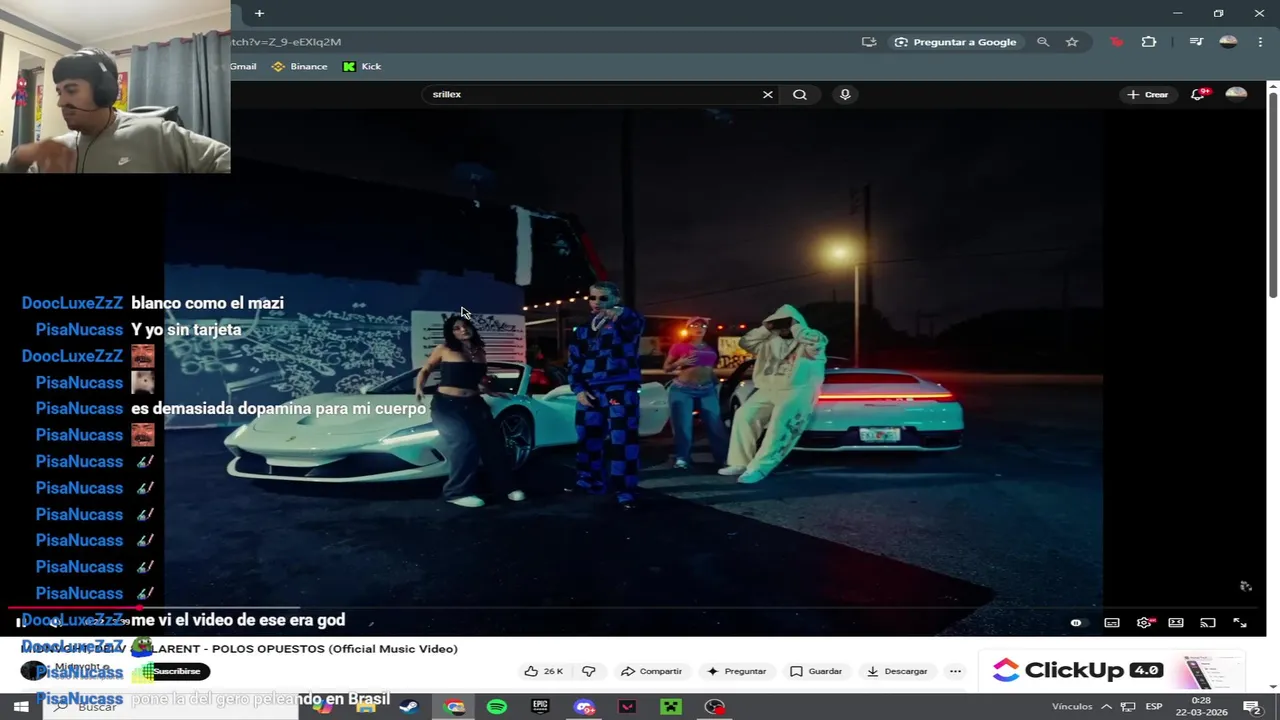Open Discord from the taskbar
The height and width of the screenshot is (720, 1280).
click(x=584, y=707)
